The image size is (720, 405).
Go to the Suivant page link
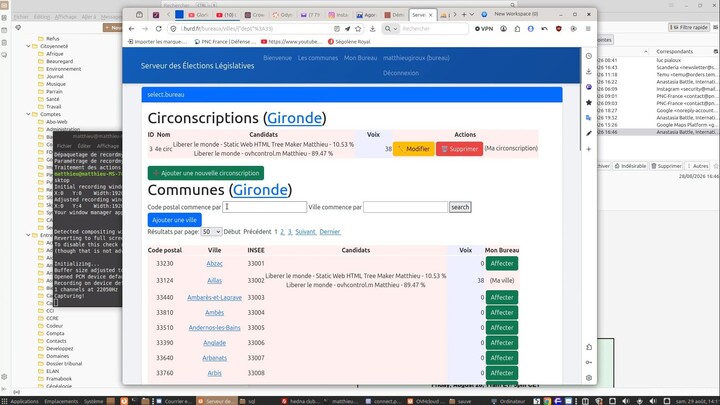tap(305, 232)
